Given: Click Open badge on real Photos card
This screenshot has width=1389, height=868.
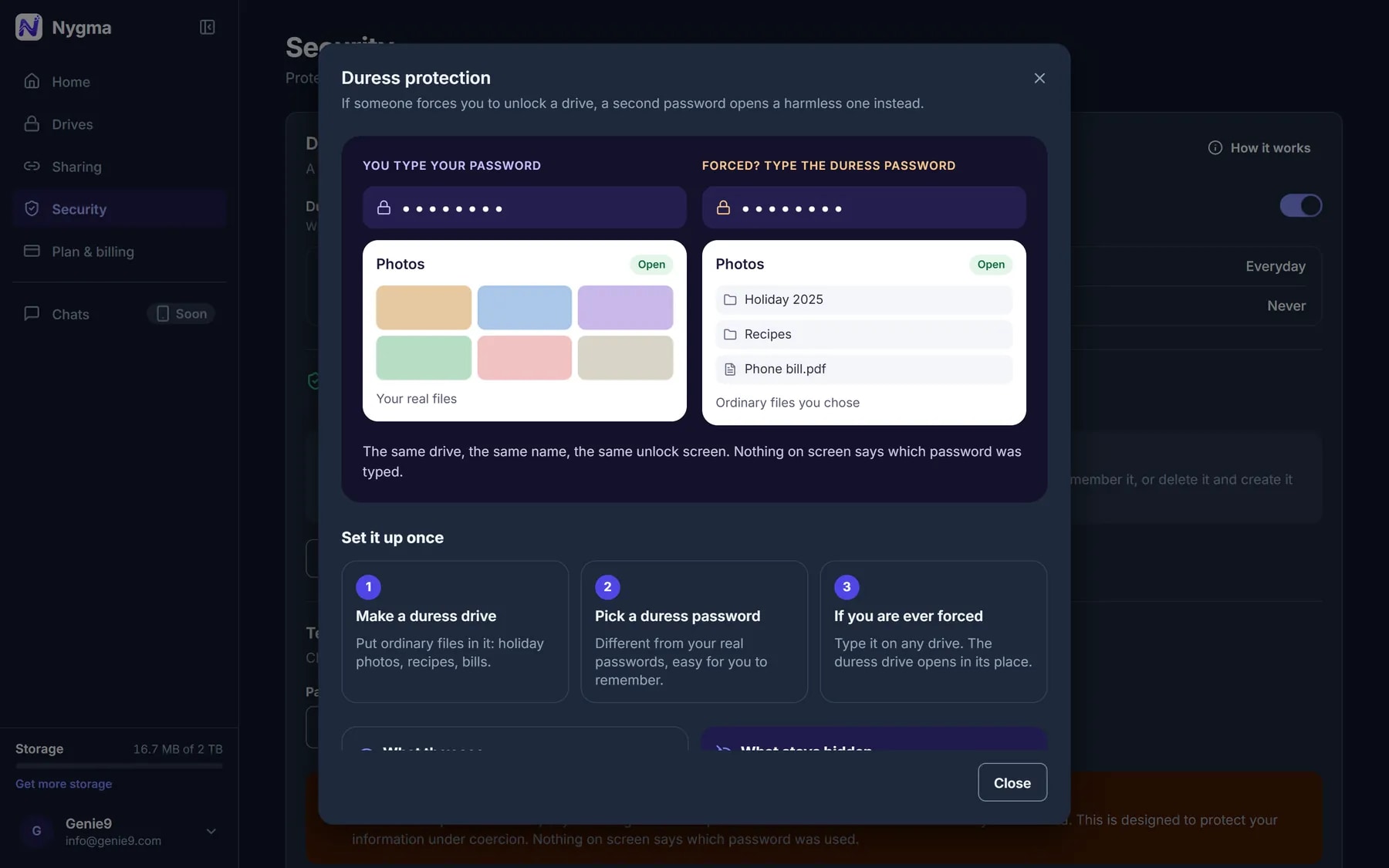Looking at the screenshot, I should [651, 265].
